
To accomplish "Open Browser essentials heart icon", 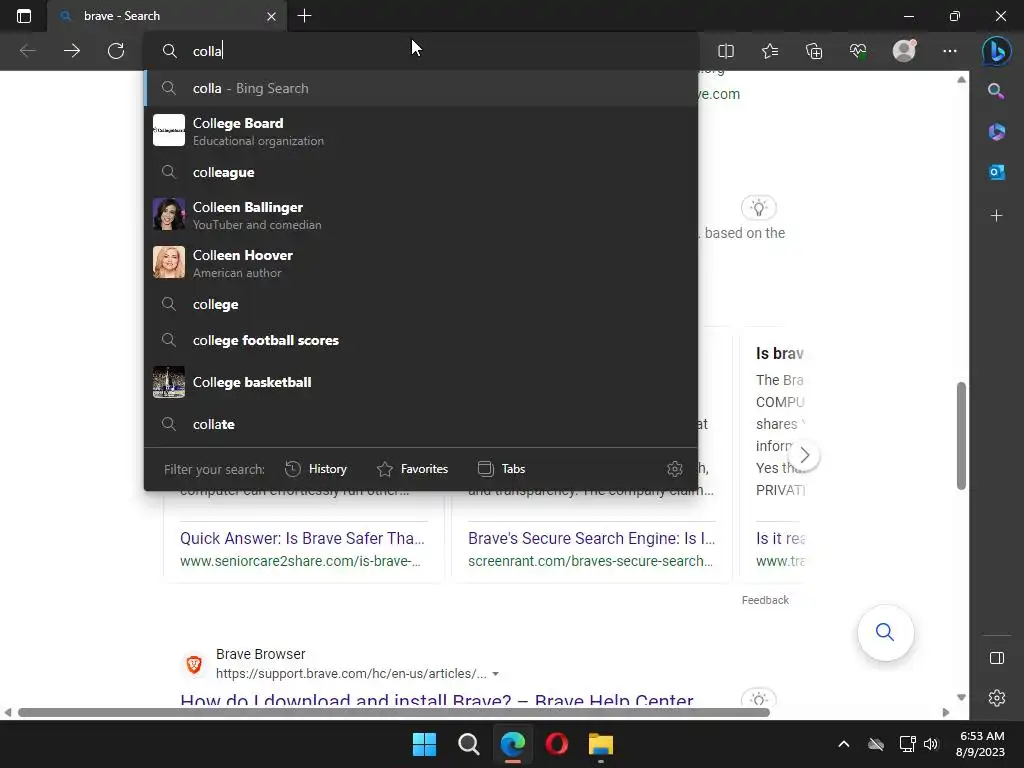I will tap(858, 51).
